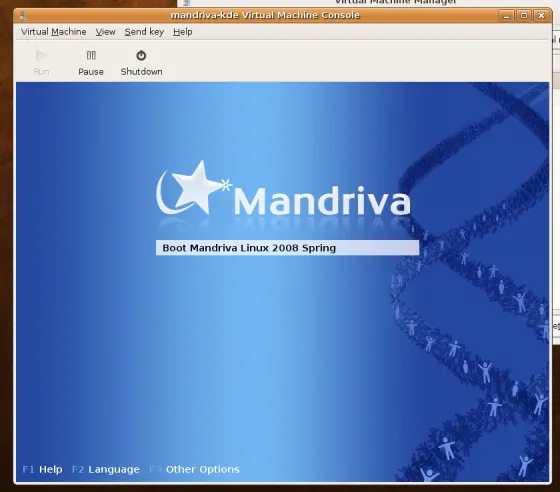This screenshot has height=492, width=560.
Task: Shut down the virtual machine
Action: click(141, 62)
